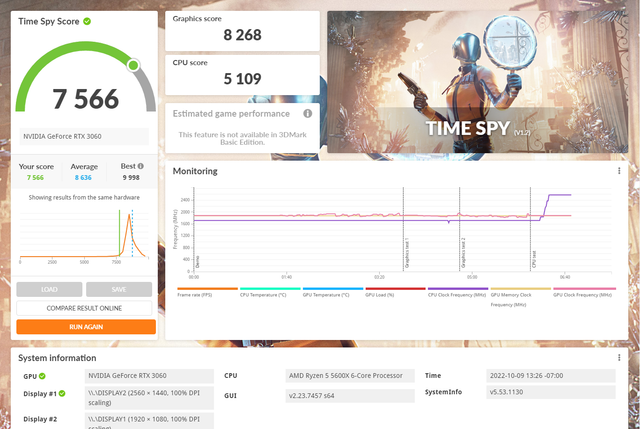This screenshot has height=429, width=640.
Task: Click Display #1 DISPLAY2 2560 × 1440 field
Action: 149,398
